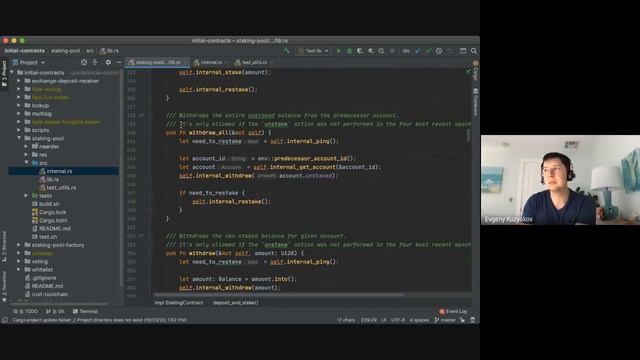Click the tool windows toggle icon in the bottom-left corner
The height and width of the screenshot is (360, 640).
tap(5, 320)
